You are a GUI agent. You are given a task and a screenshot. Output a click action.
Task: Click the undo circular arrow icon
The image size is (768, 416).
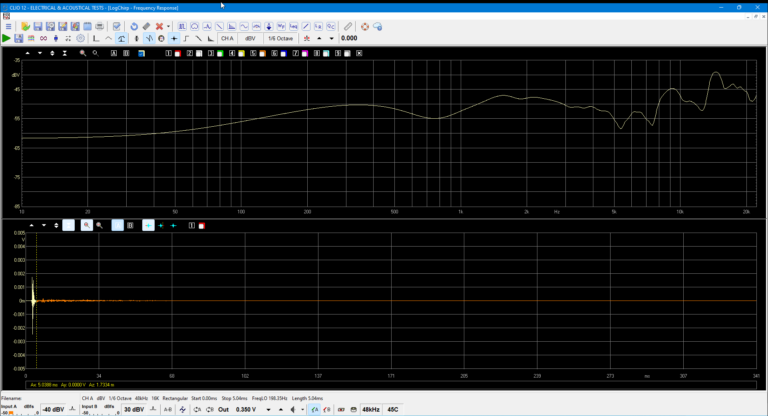pos(134,26)
